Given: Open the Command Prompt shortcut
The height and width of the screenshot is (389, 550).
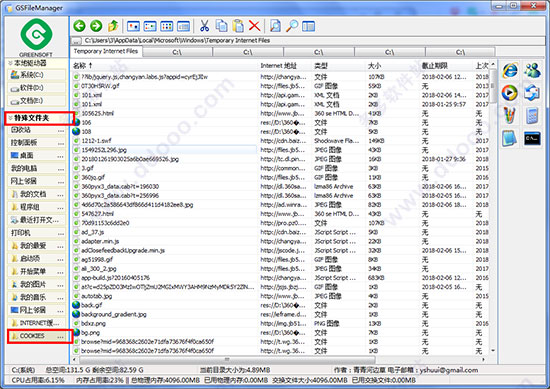Looking at the screenshot, I should [532, 139].
